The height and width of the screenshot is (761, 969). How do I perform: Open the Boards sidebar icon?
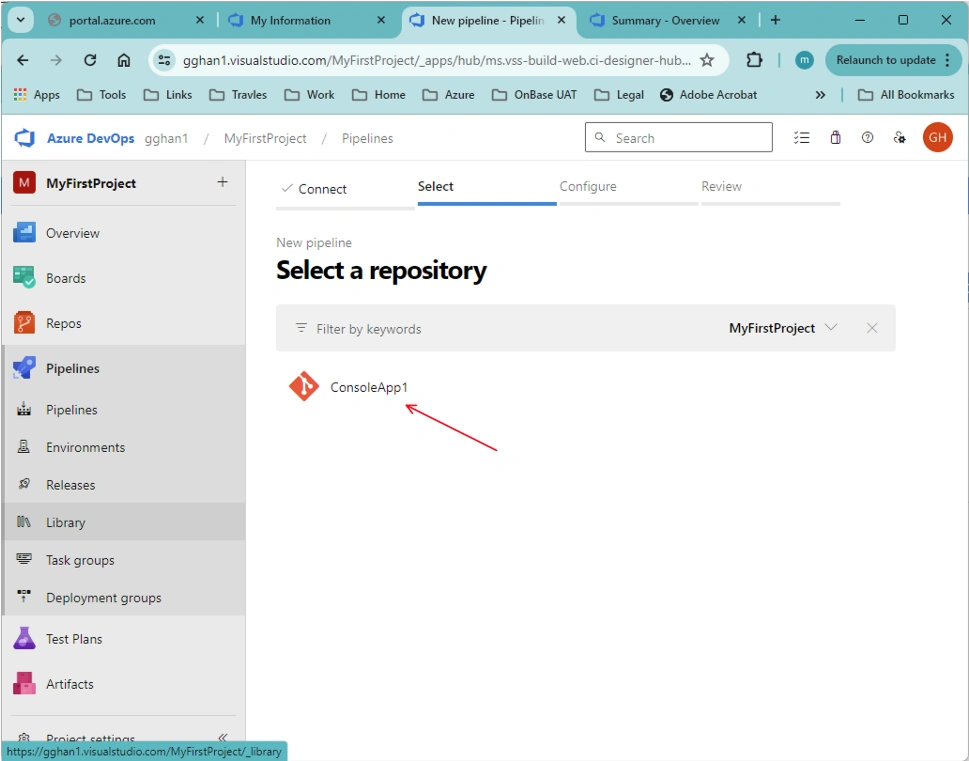(24, 278)
